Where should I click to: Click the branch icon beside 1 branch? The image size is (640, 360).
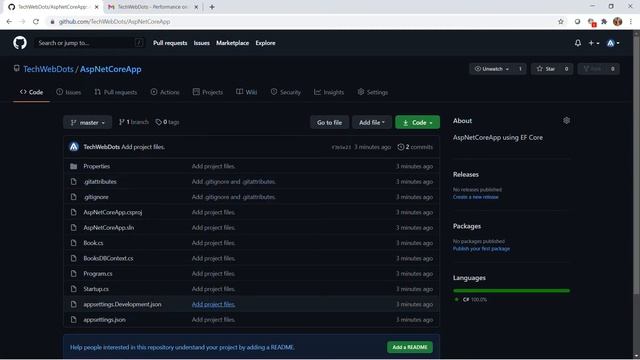pos(121,122)
